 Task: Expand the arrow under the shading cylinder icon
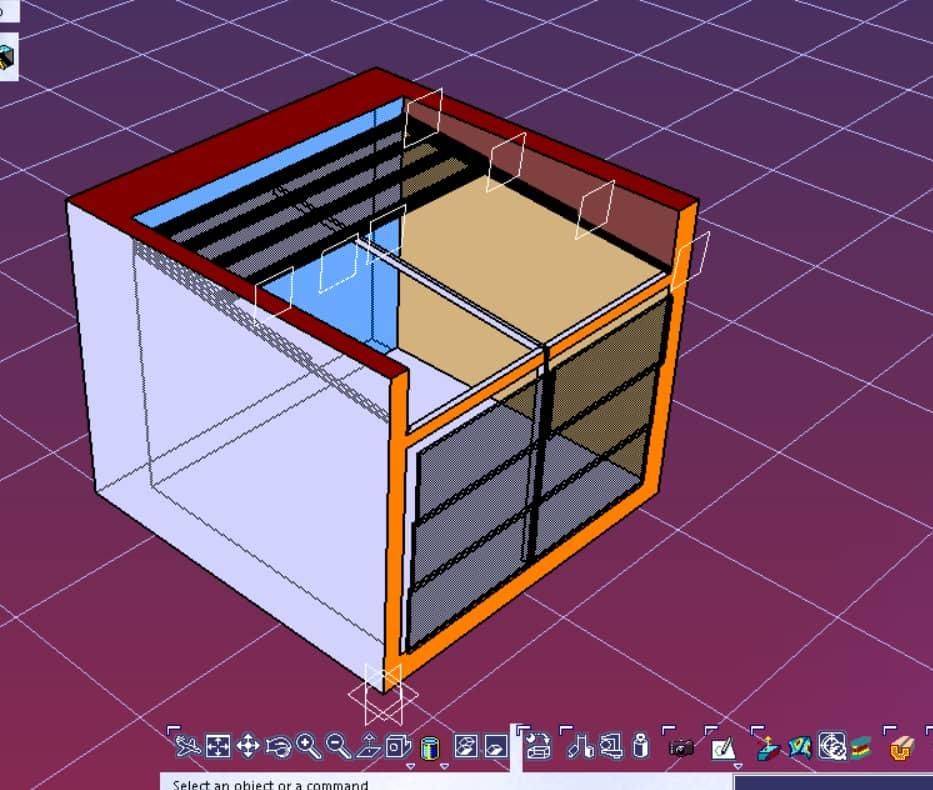click(444, 766)
